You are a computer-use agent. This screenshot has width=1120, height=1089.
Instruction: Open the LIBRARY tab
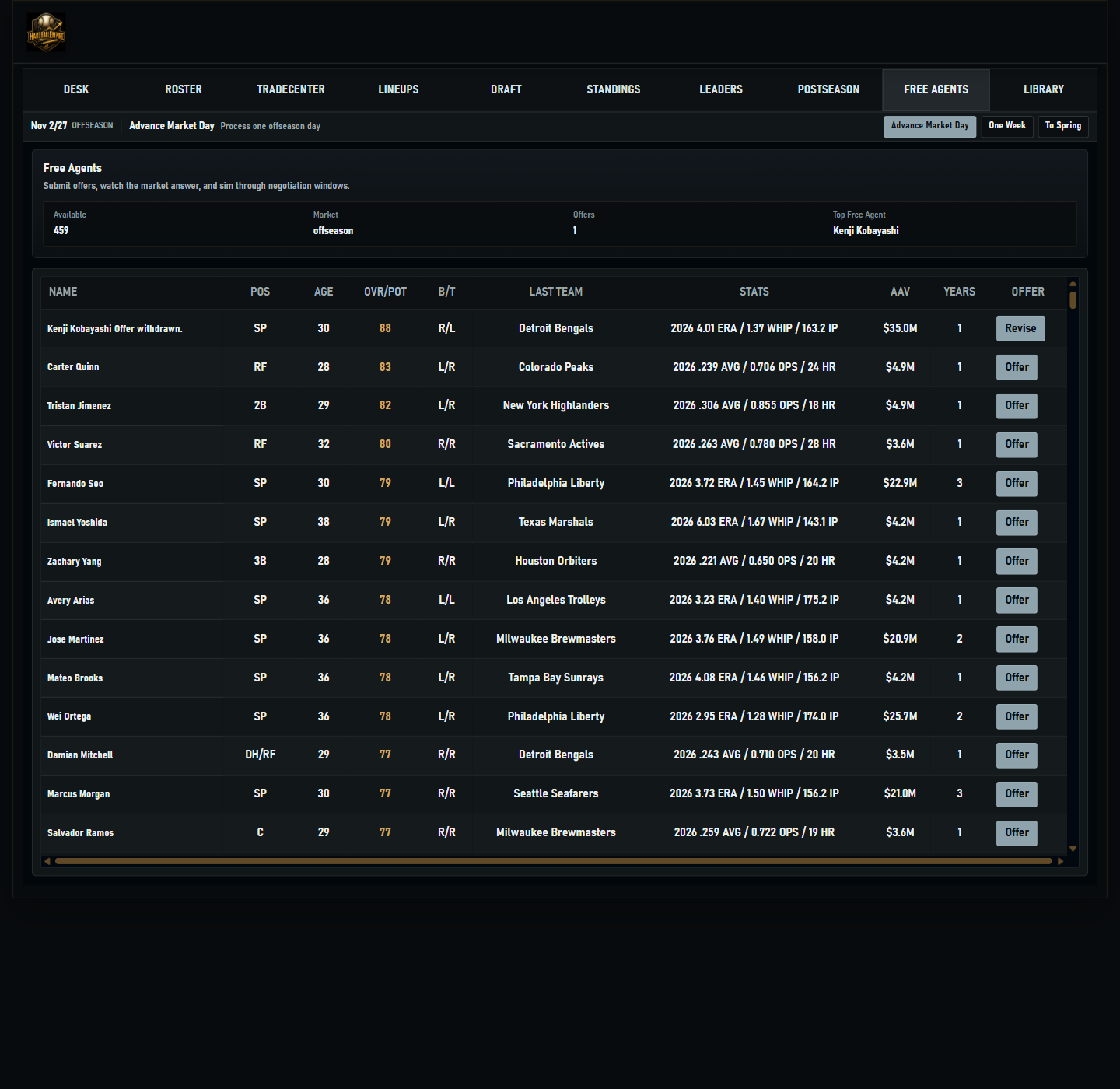[1044, 89]
